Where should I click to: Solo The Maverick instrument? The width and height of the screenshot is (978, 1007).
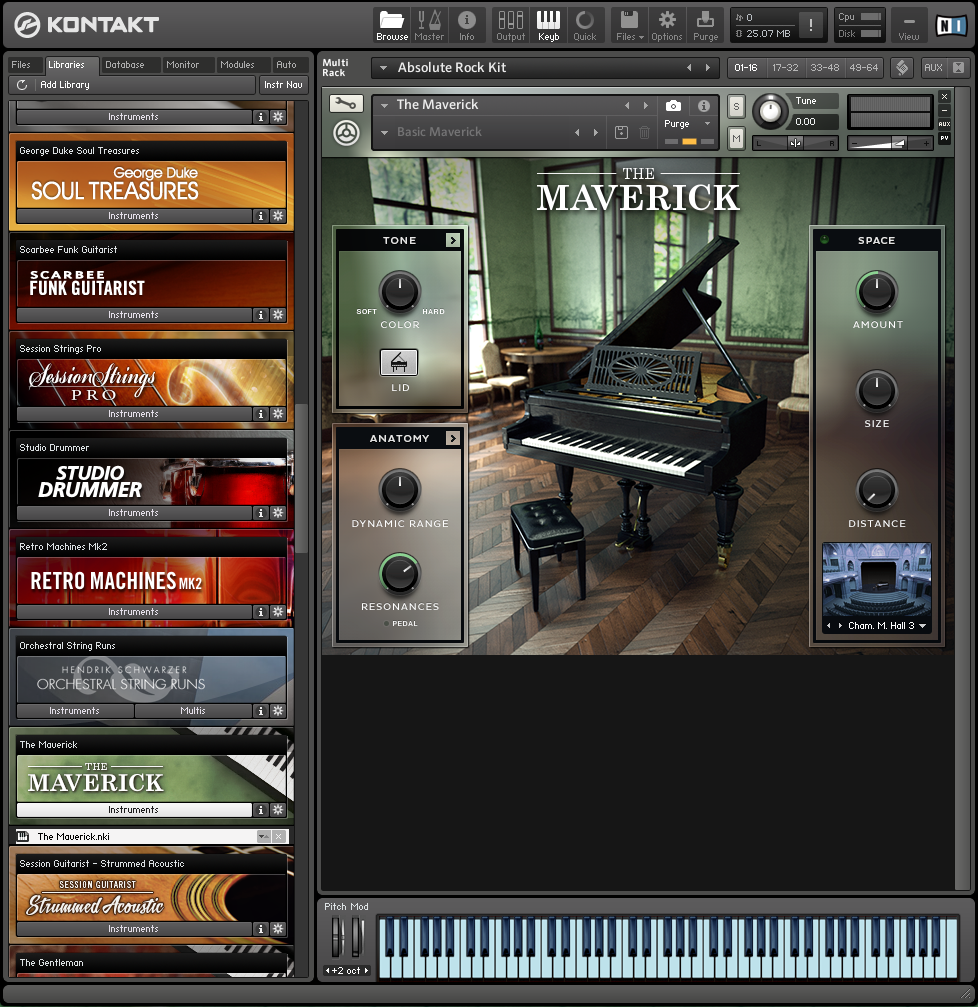[736, 107]
